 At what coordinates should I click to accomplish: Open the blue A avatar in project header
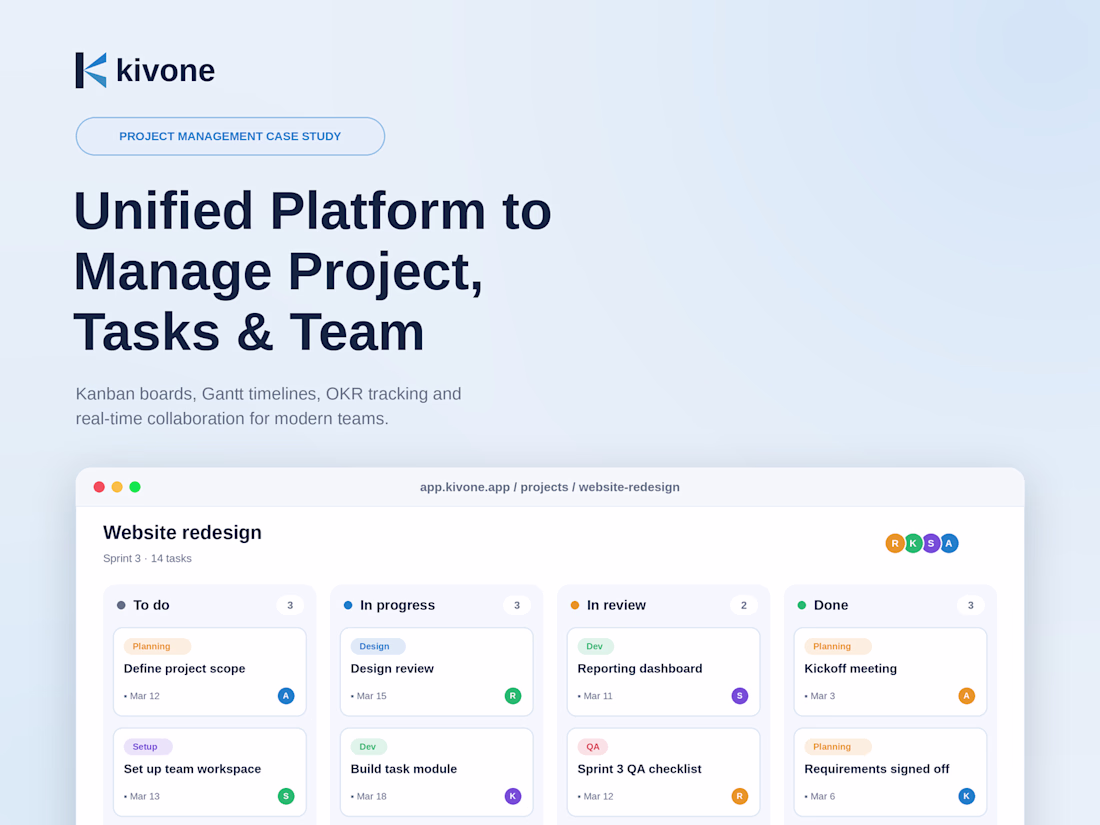(x=949, y=543)
